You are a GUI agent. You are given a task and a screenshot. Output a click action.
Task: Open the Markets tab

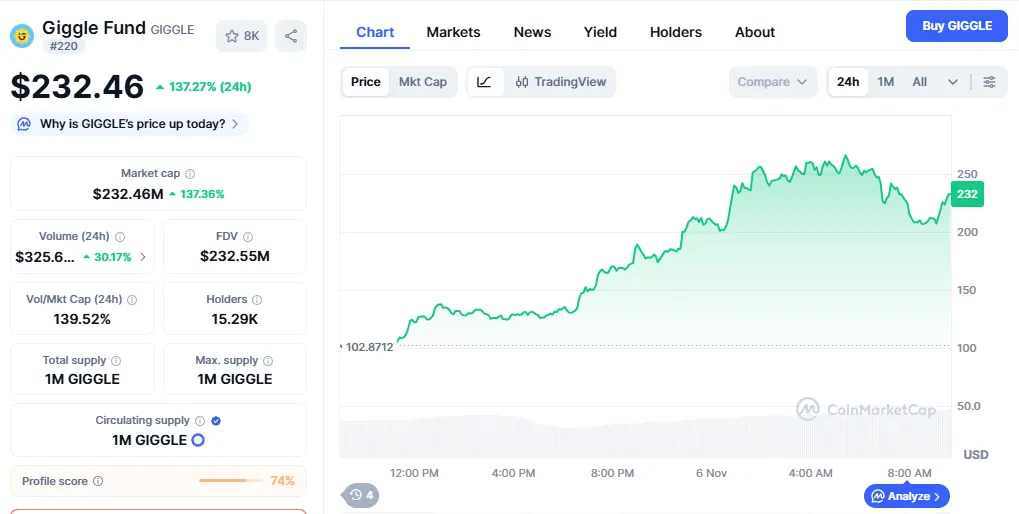453,32
